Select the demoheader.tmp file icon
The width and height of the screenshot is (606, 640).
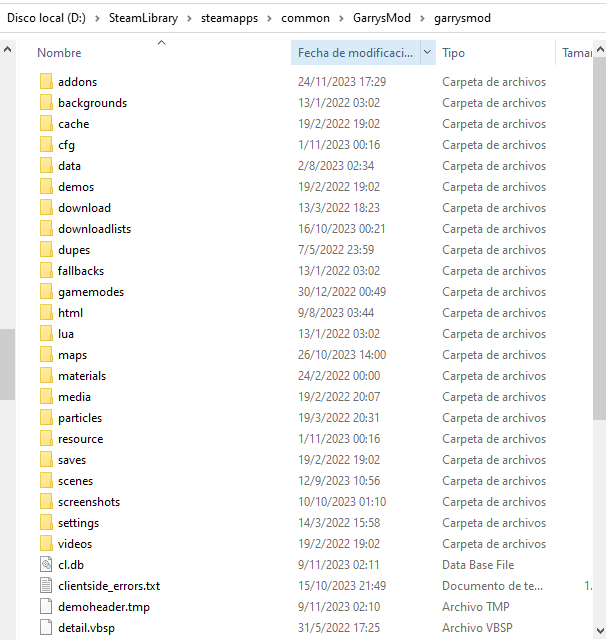coord(46,607)
